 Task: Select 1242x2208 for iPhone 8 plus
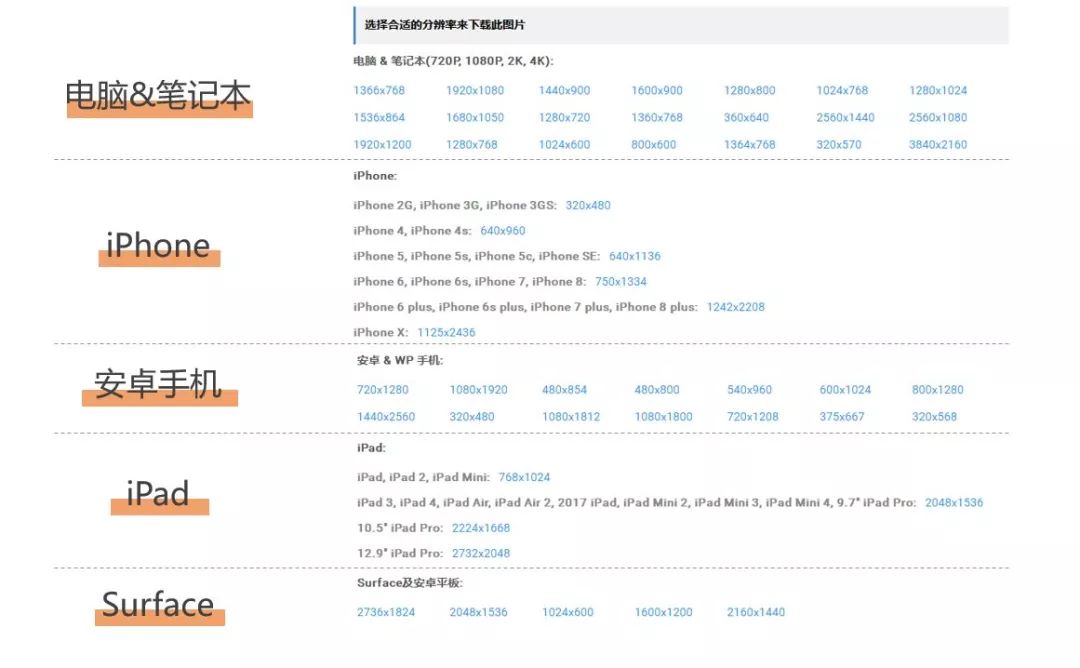[x=735, y=307]
